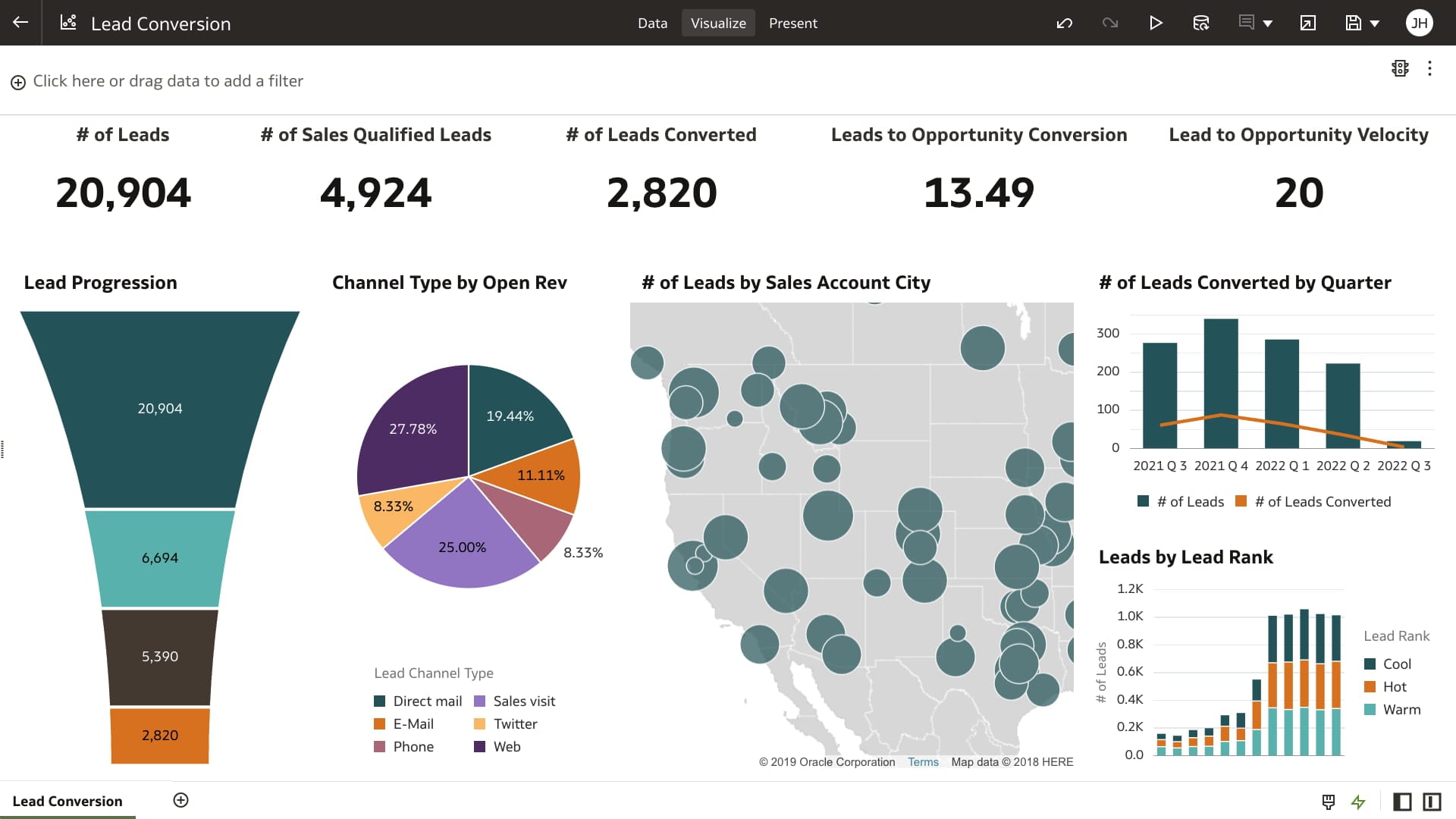Image resolution: width=1456 pixels, height=819 pixels.
Task: Select the Direct mail color swatch in legend
Action: point(380,701)
